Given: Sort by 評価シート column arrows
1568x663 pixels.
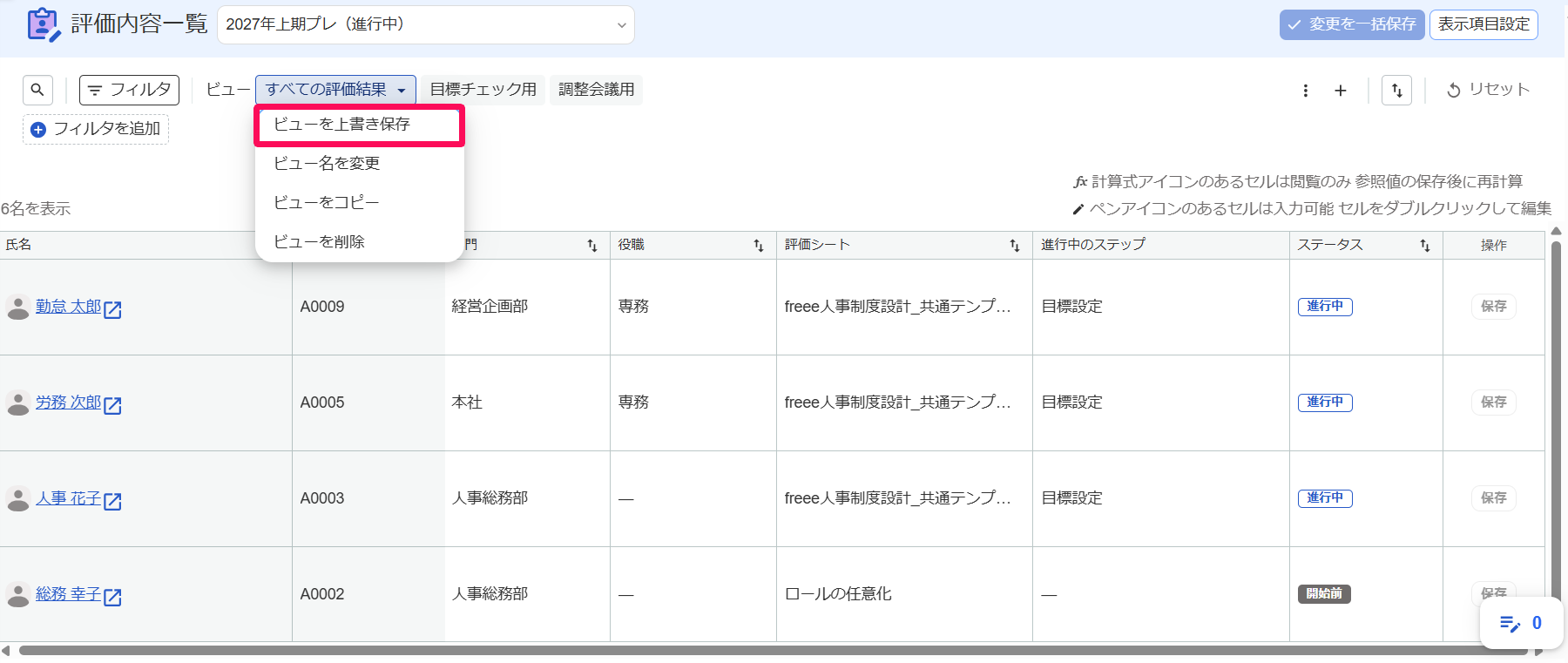Looking at the screenshot, I should click(1015, 246).
